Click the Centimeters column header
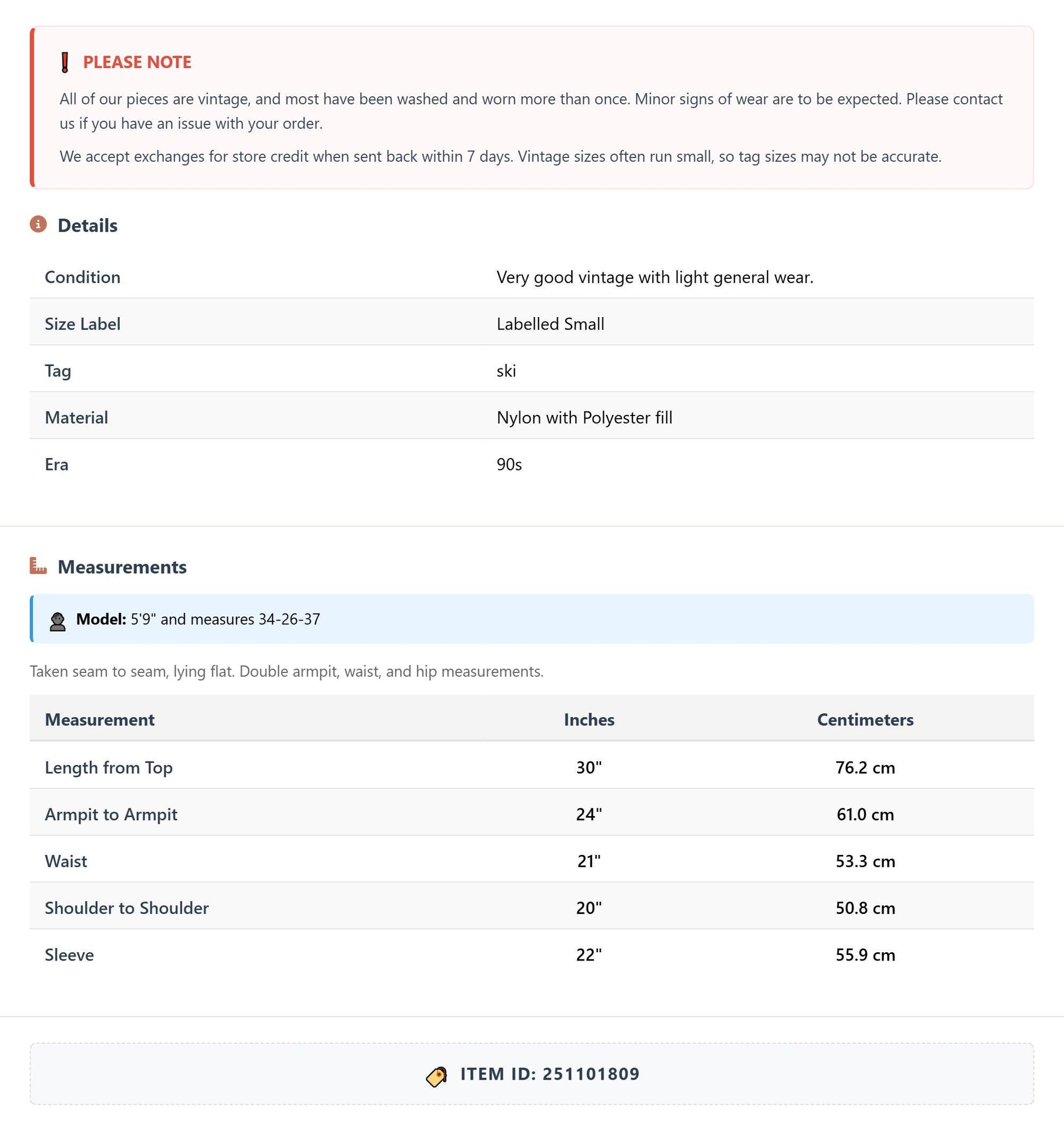Image resolution: width=1064 pixels, height=1131 pixels. tap(865, 720)
